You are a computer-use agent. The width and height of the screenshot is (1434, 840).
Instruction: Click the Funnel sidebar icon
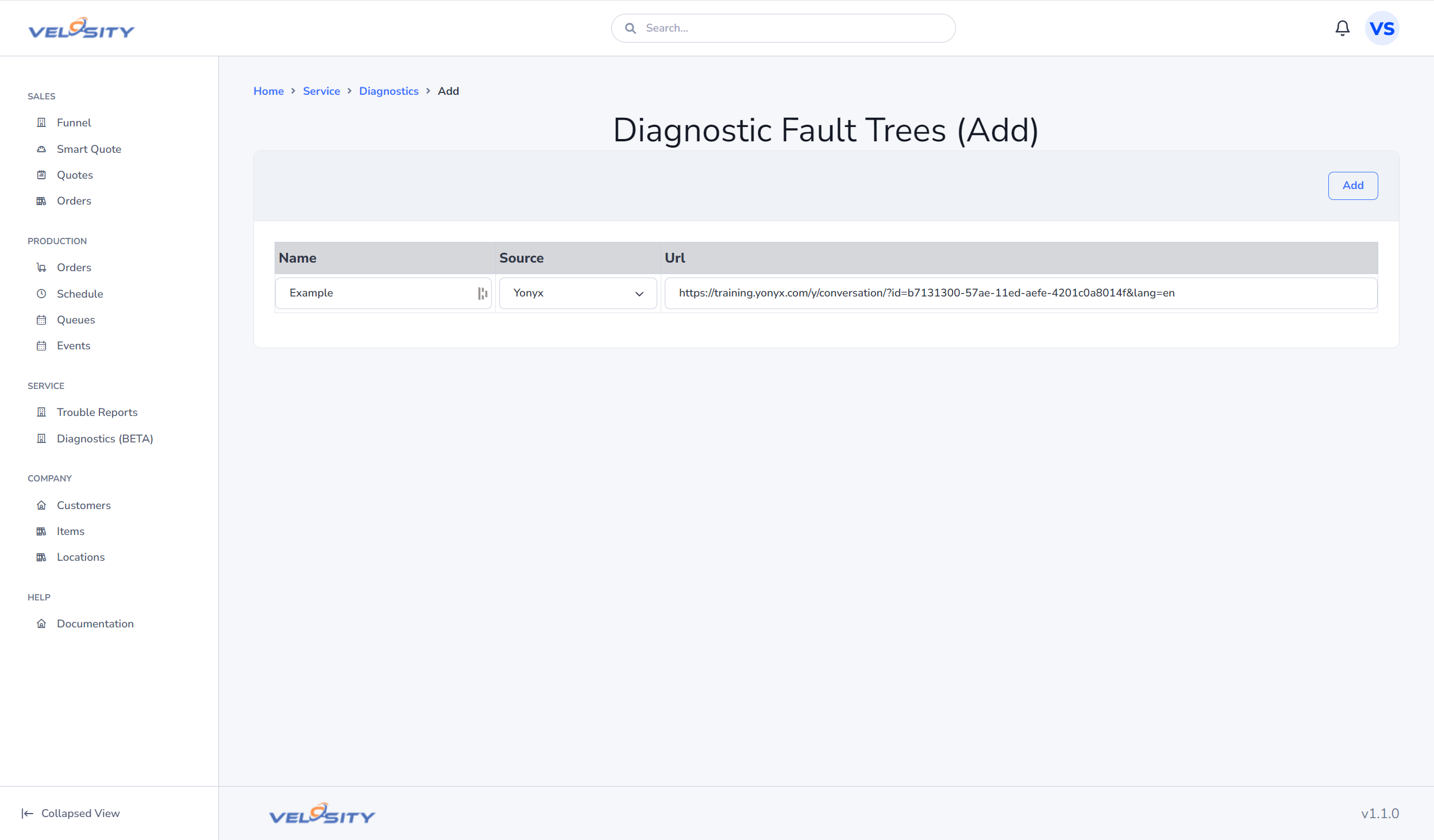click(x=41, y=122)
